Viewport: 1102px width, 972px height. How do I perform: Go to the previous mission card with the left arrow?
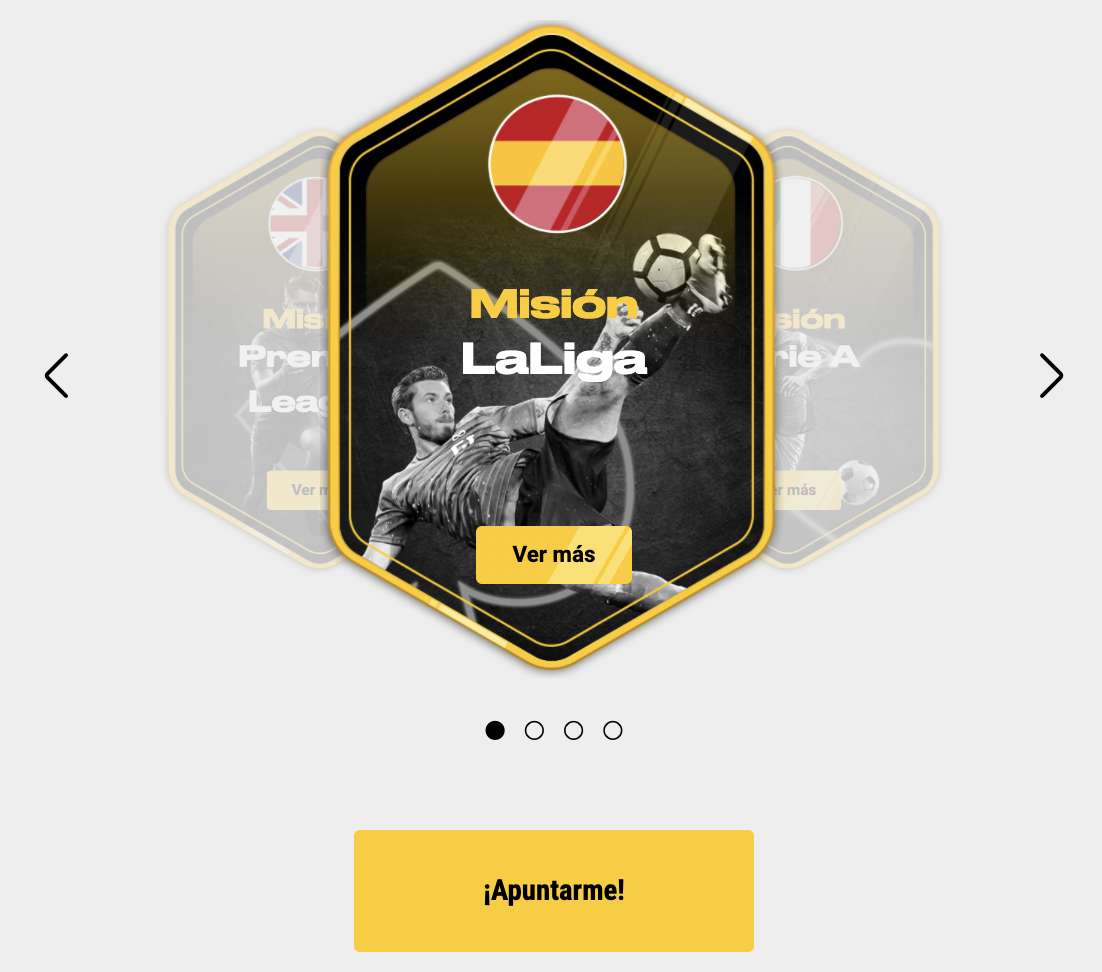[x=56, y=375]
